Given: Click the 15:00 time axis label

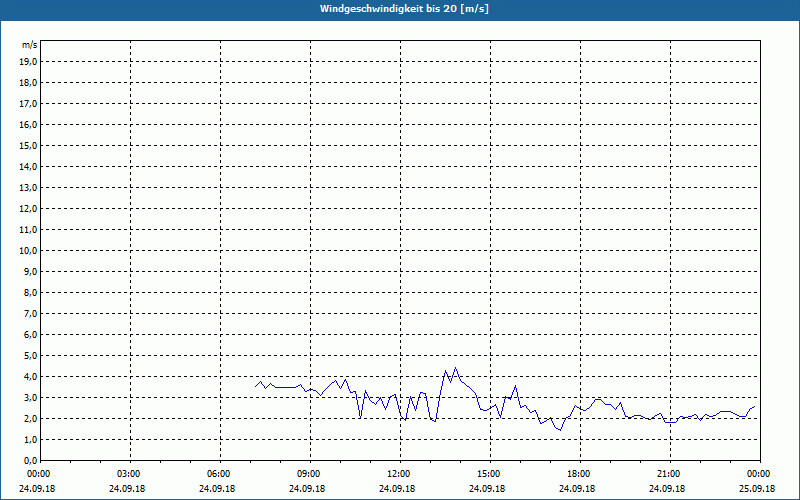Looking at the screenshot, I should pos(490,474).
